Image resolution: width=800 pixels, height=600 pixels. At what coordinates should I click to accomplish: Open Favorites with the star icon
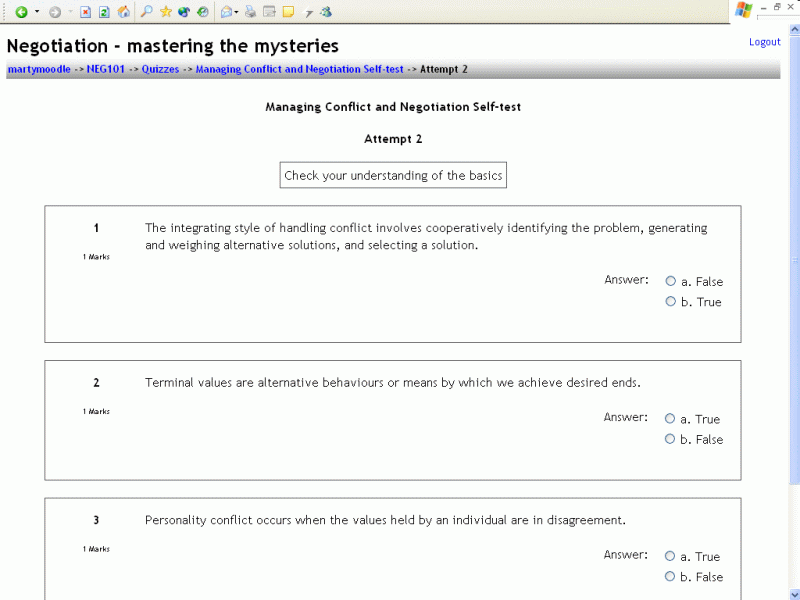click(166, 12)
